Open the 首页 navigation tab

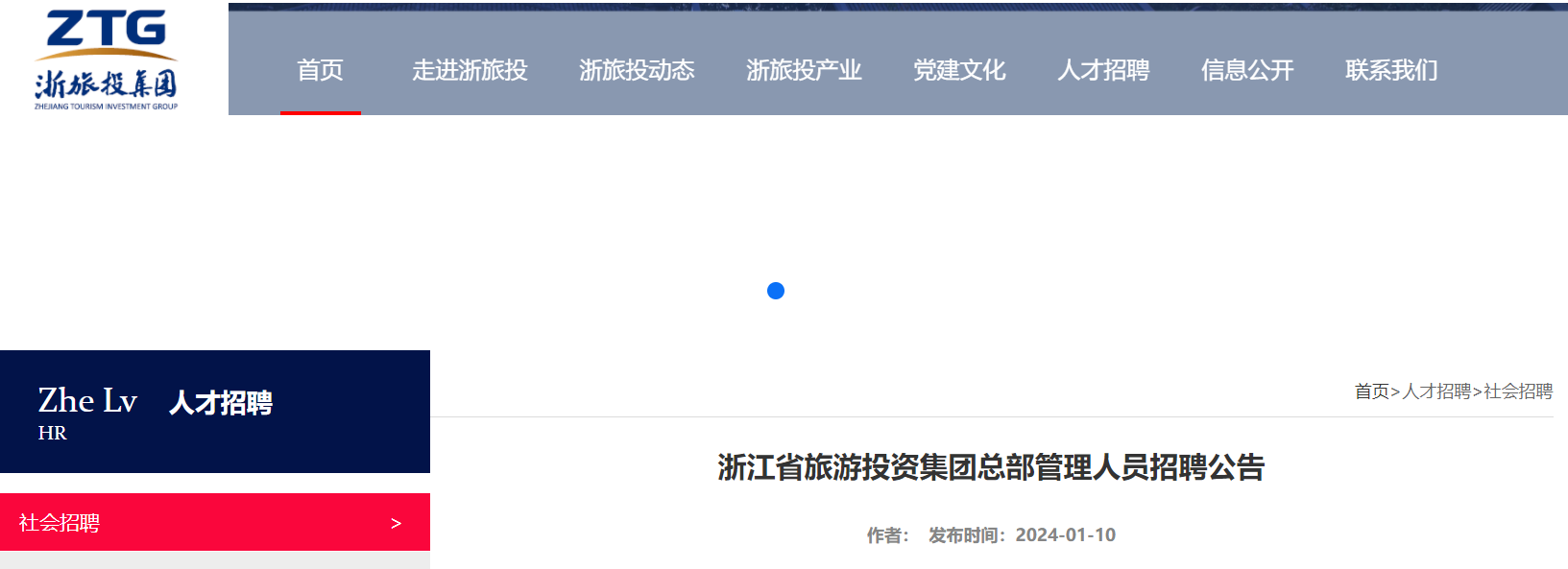pyautogui.click(x=321, y=70)
